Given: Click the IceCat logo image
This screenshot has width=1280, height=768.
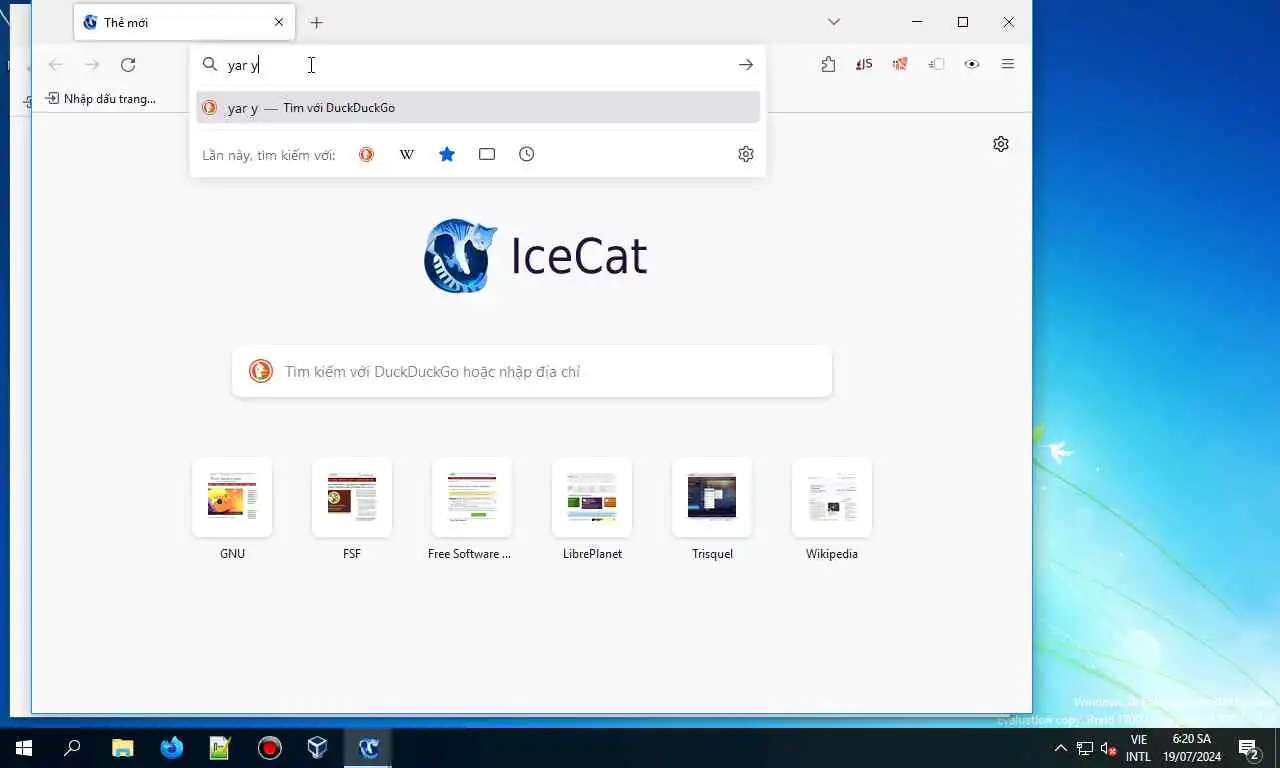Looking at the screenshot, I should 460,256.
